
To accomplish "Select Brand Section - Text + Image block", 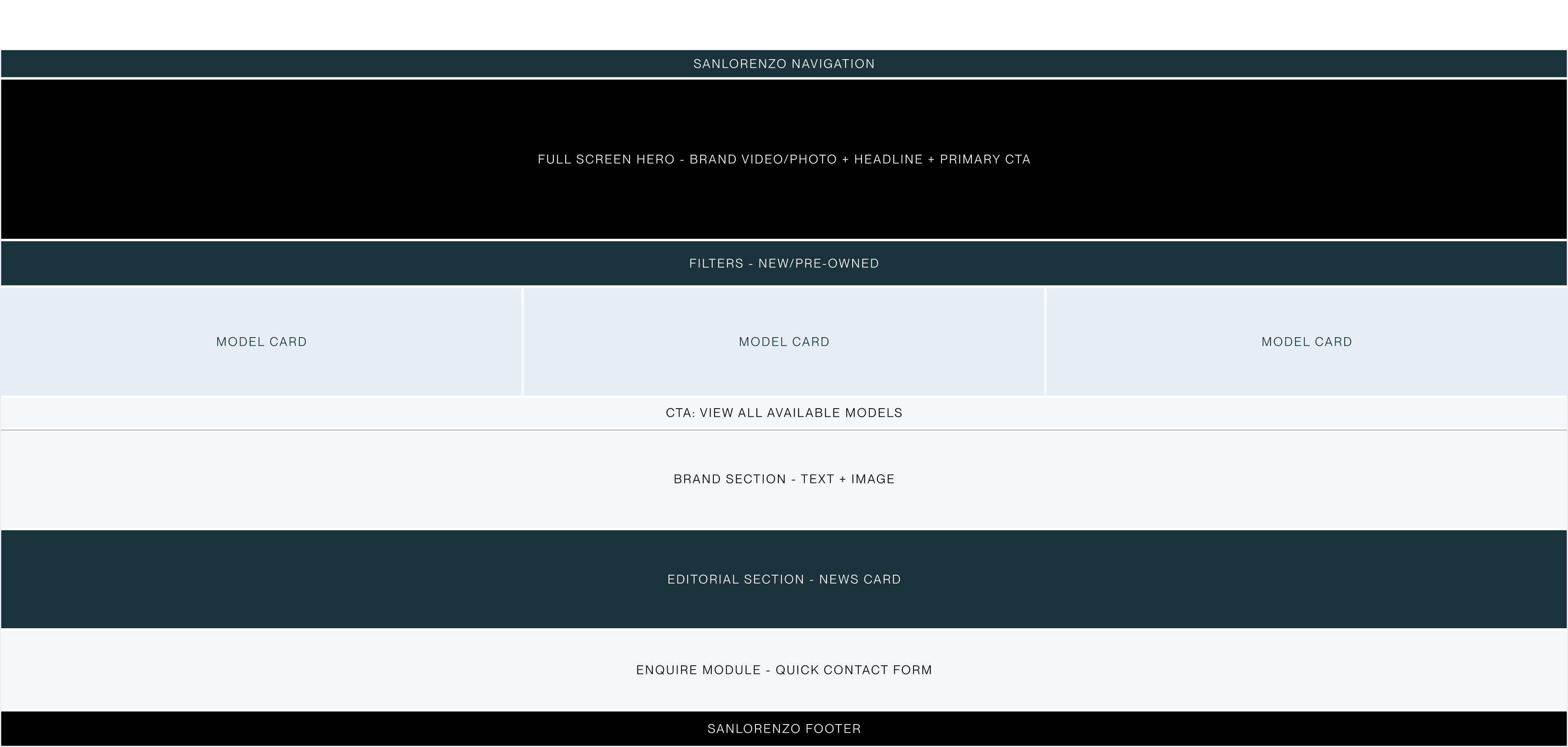I will coord(784,479).
